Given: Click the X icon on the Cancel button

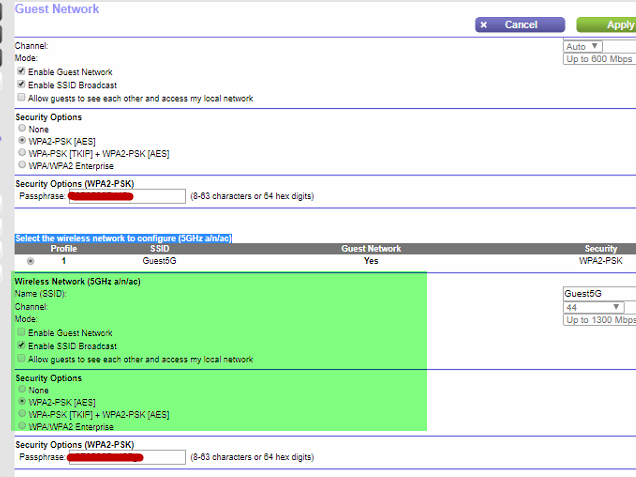Looking at the screenshot, I should click(484, 25).
